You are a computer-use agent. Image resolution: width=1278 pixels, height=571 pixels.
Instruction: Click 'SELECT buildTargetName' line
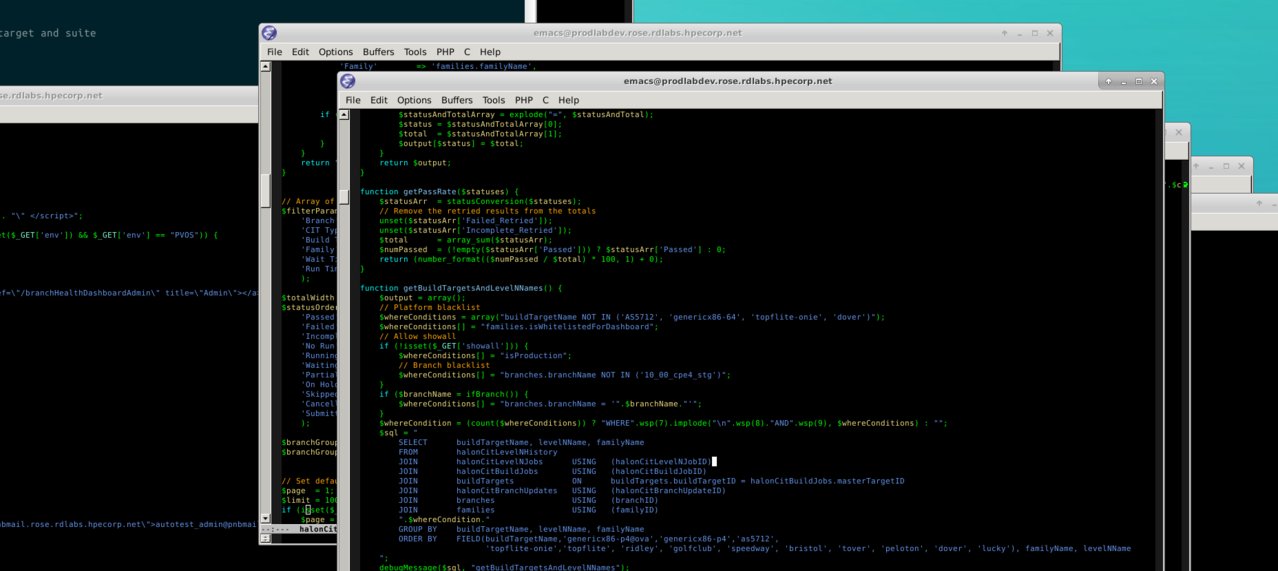[x=521, y=442]
